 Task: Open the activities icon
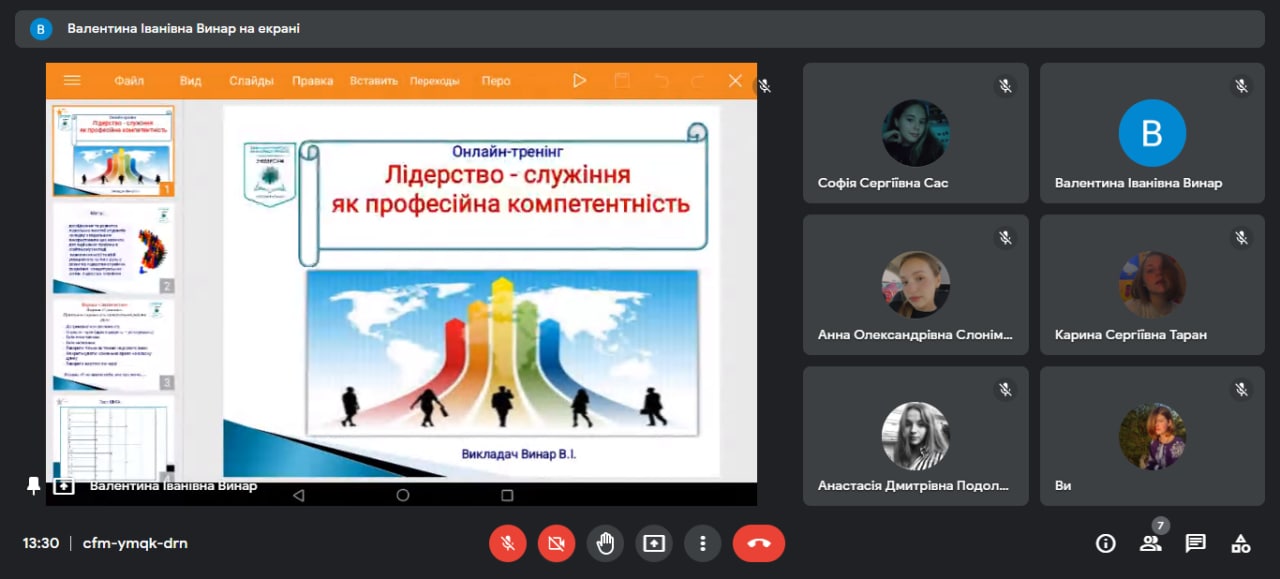click(1240, 543)
